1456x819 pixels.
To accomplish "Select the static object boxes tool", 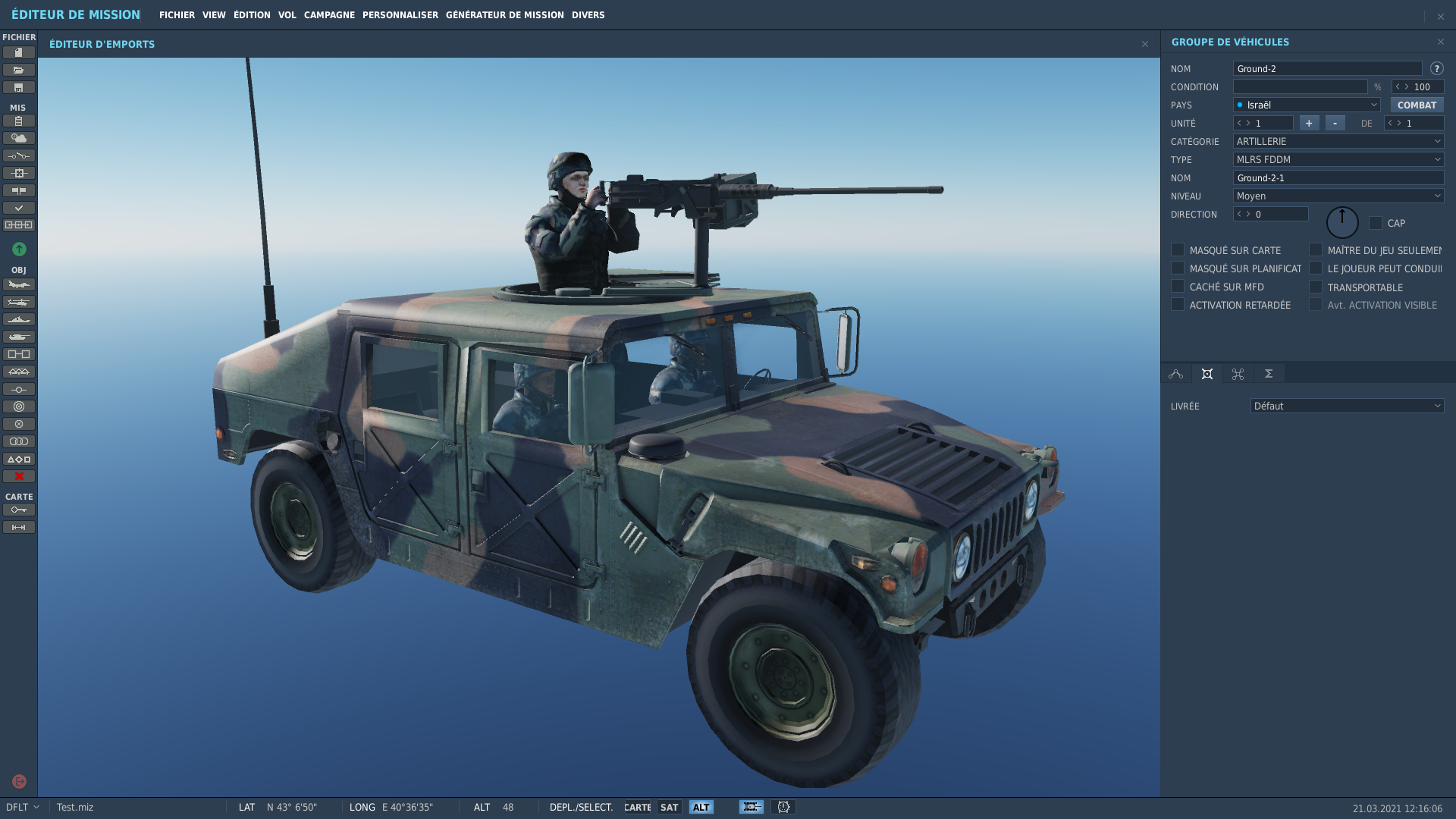I will pos(19,354).
